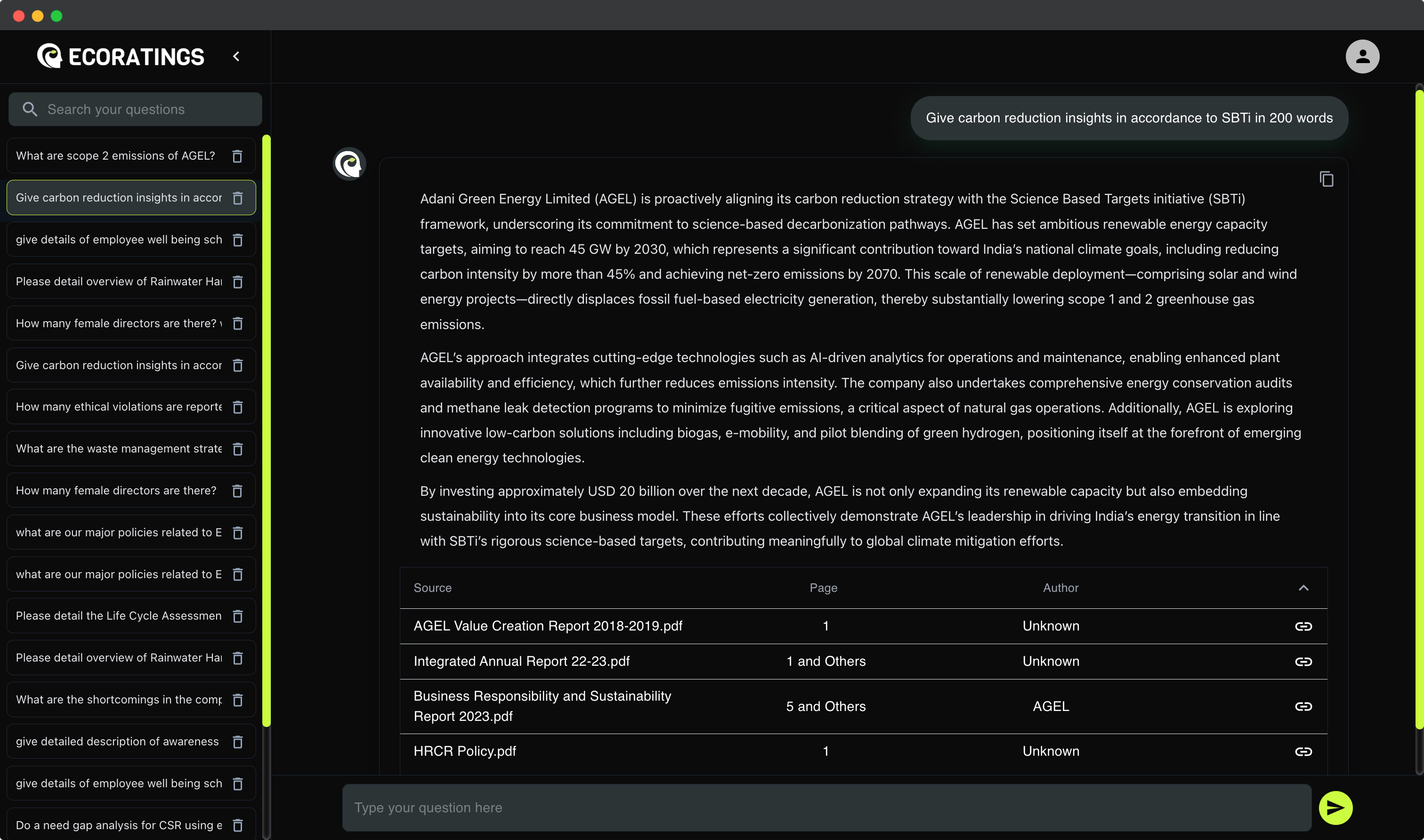Open 'What are the waste management' chat
Screen dimensions: 1424x840
pos(119,449)
